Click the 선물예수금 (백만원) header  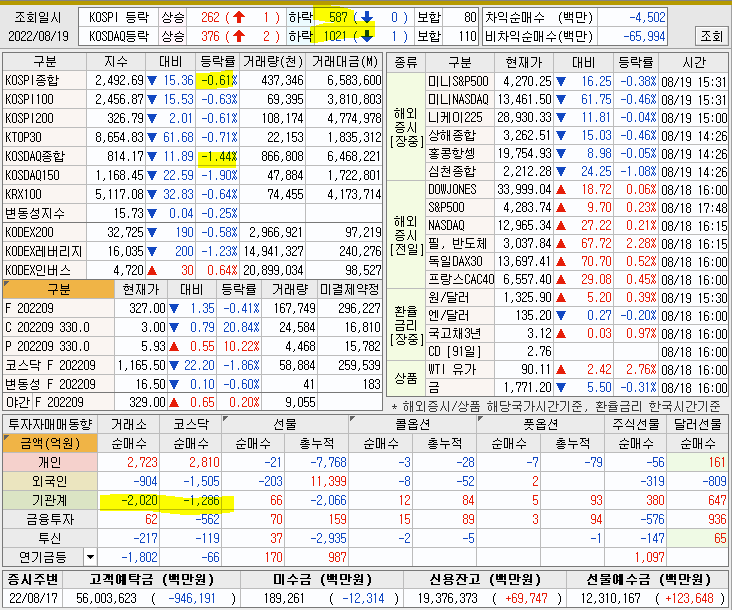click(648, 580)
